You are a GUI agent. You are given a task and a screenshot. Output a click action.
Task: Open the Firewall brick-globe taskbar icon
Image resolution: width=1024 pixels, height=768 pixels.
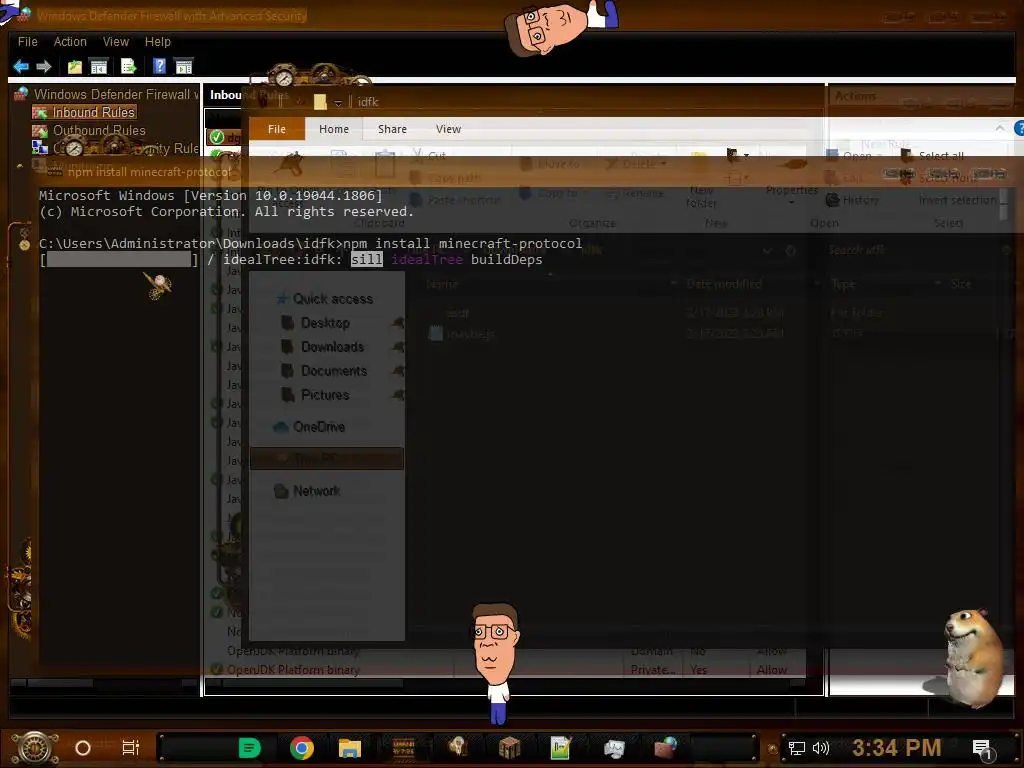(x=665, y=748)
